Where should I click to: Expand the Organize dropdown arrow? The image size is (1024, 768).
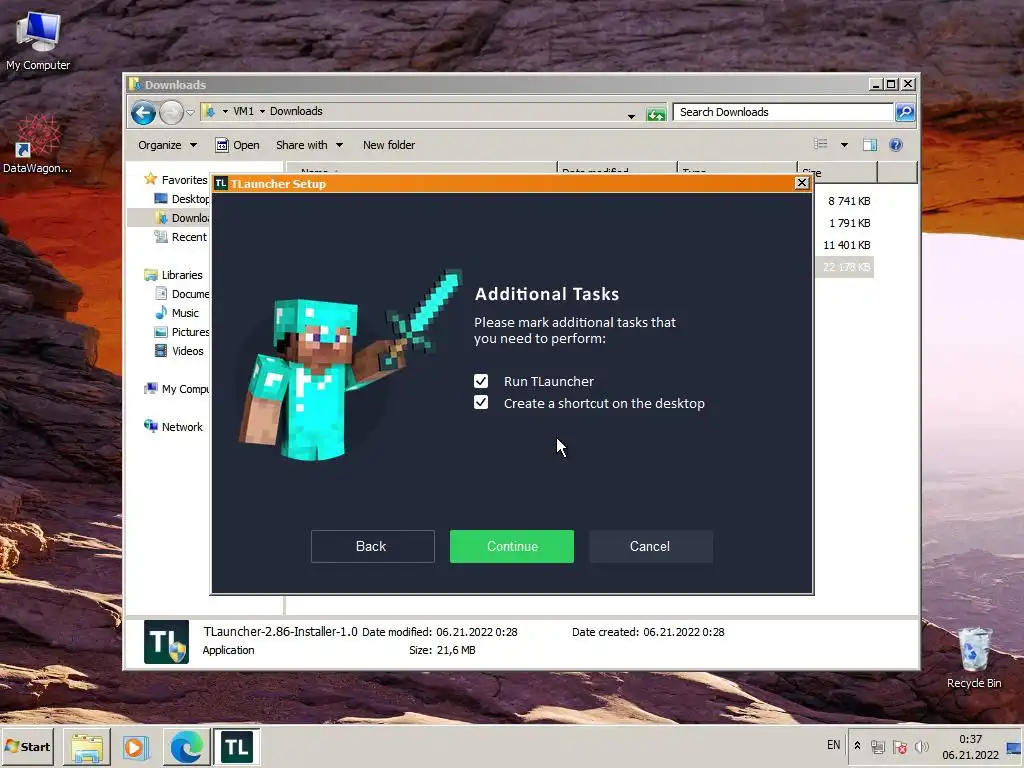193,145
